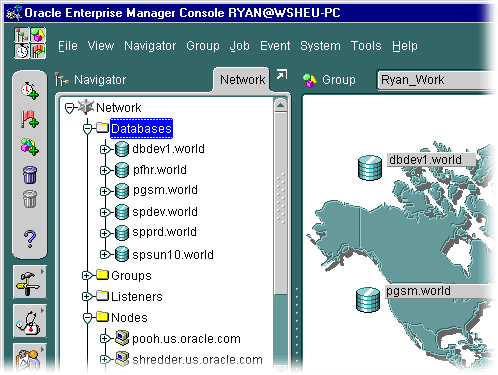Click the dbdev1.world database icon on map
Screen dimensions: 498x375
[x=370, y=168]
